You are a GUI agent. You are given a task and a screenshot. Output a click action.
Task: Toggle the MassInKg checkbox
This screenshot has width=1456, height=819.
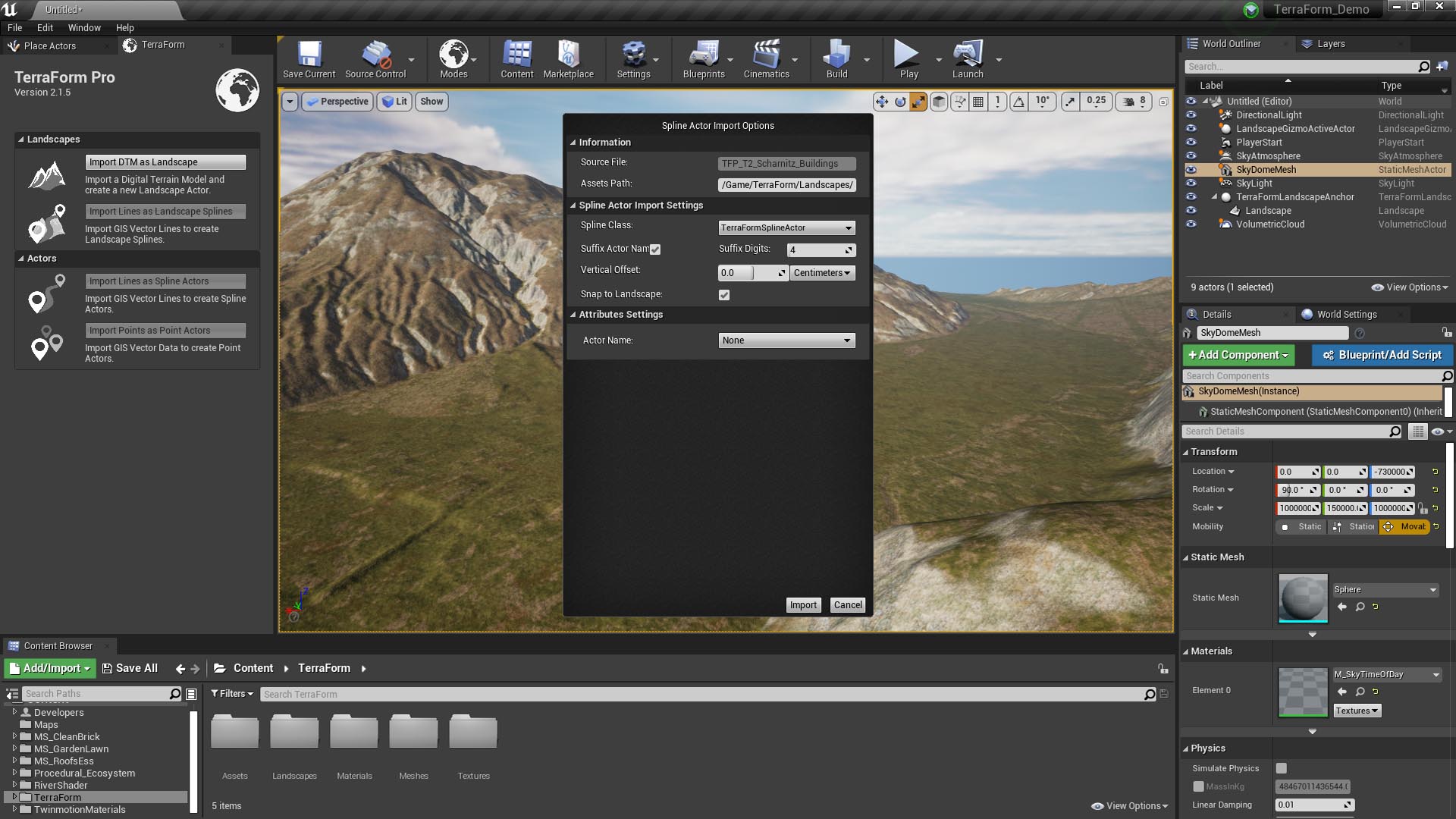coord(1198,786)
